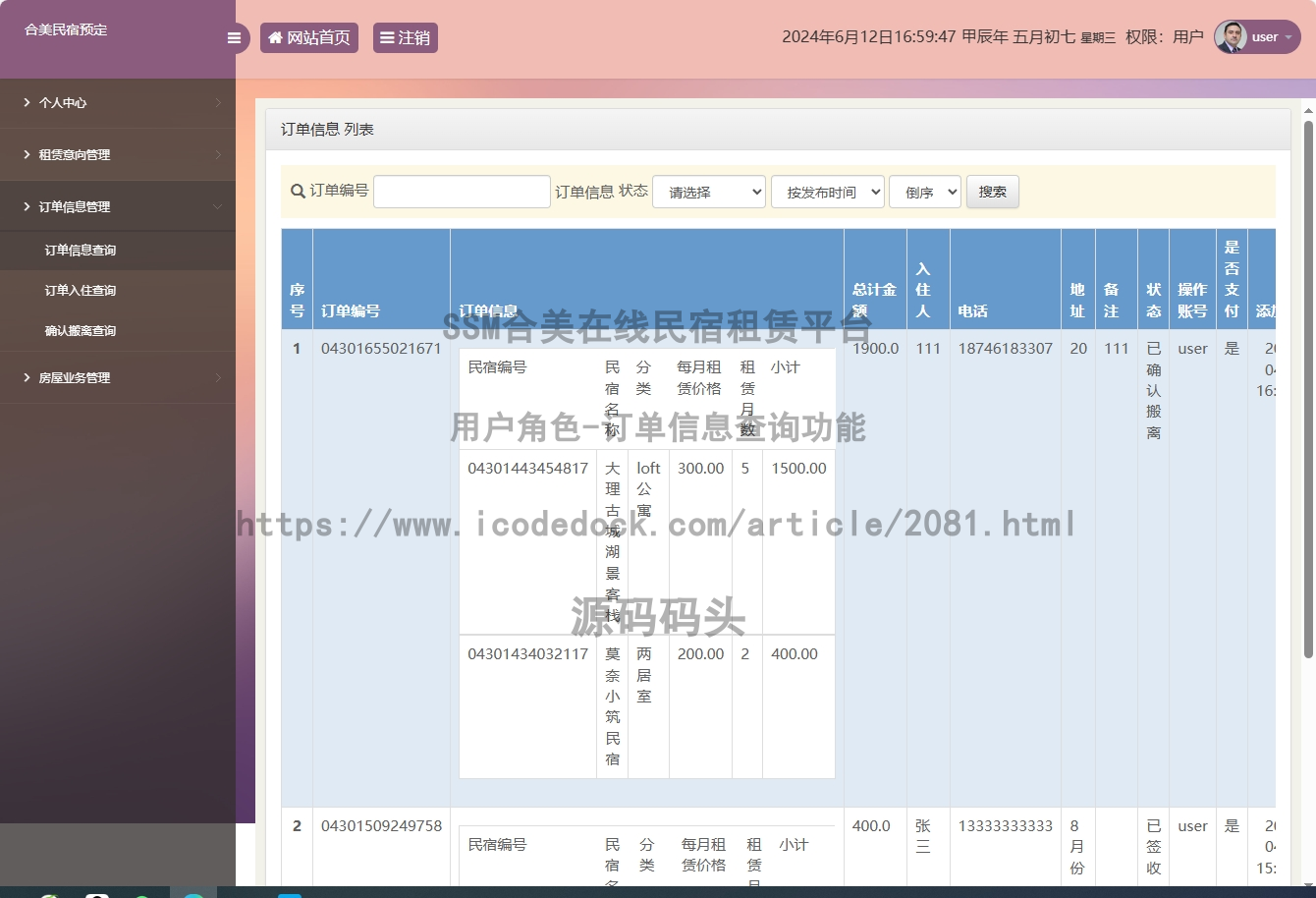Click the vertical page scrollbar

pyautogui.click(x=1308, y=389)
